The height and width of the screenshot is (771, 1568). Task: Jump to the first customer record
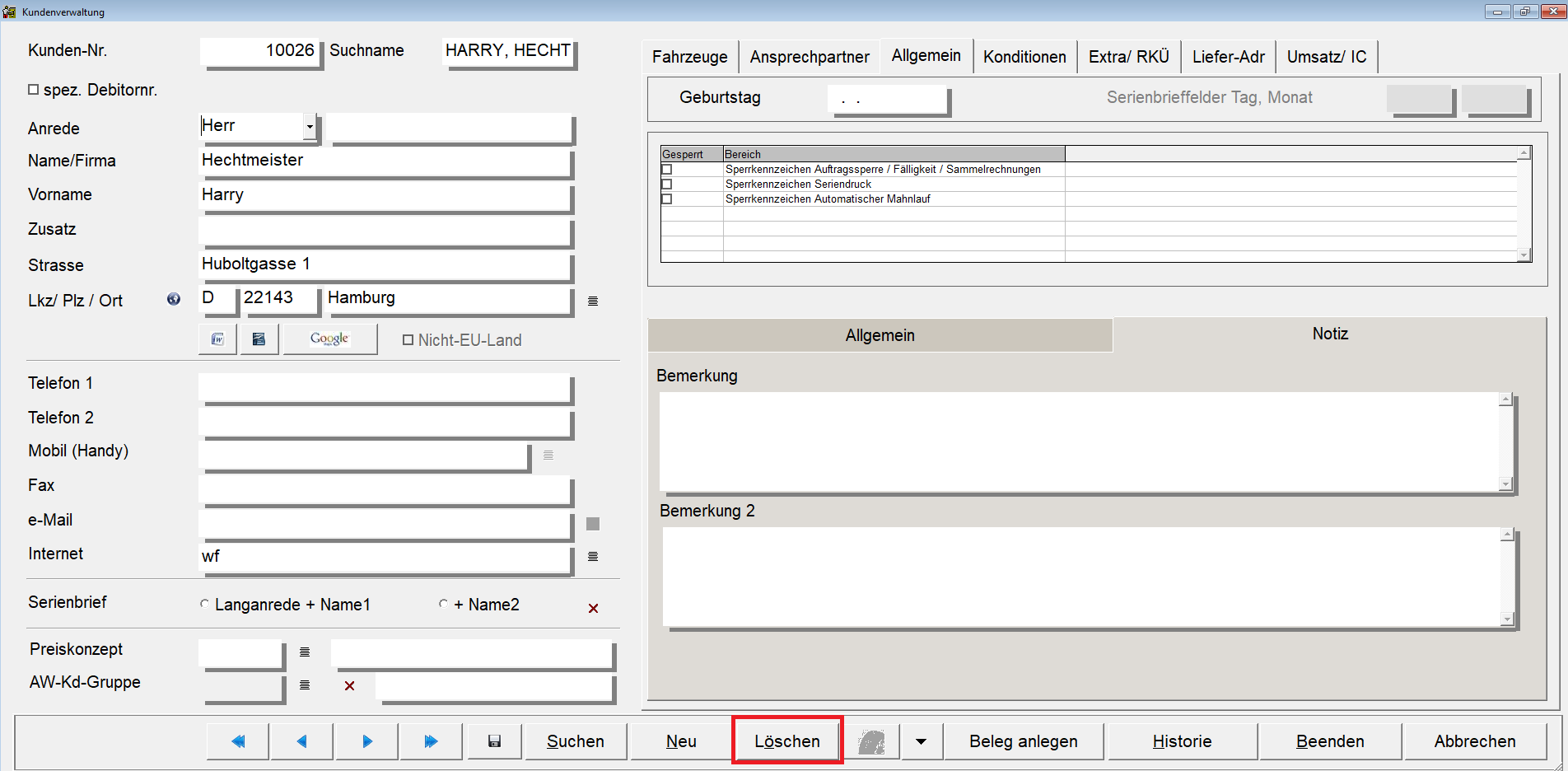(x=238, y=741)
